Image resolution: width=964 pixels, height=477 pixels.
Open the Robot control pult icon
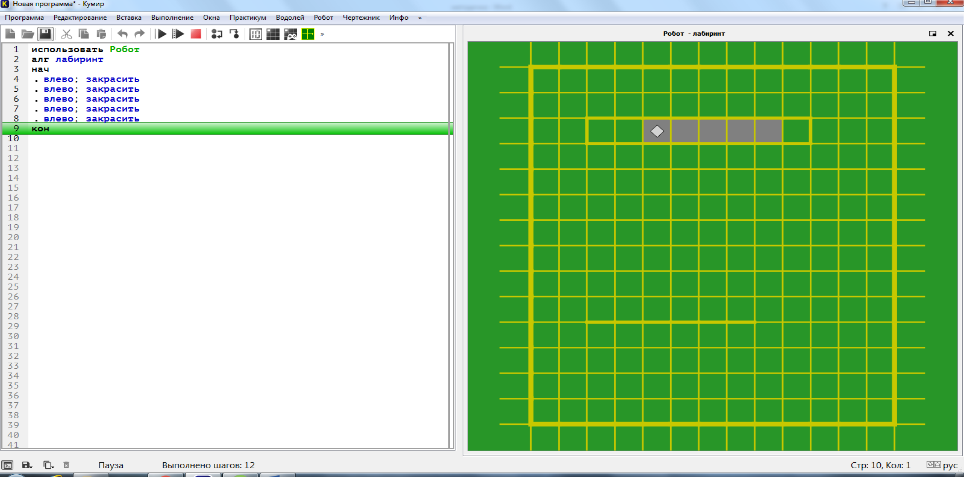click(x=290, y=34)
